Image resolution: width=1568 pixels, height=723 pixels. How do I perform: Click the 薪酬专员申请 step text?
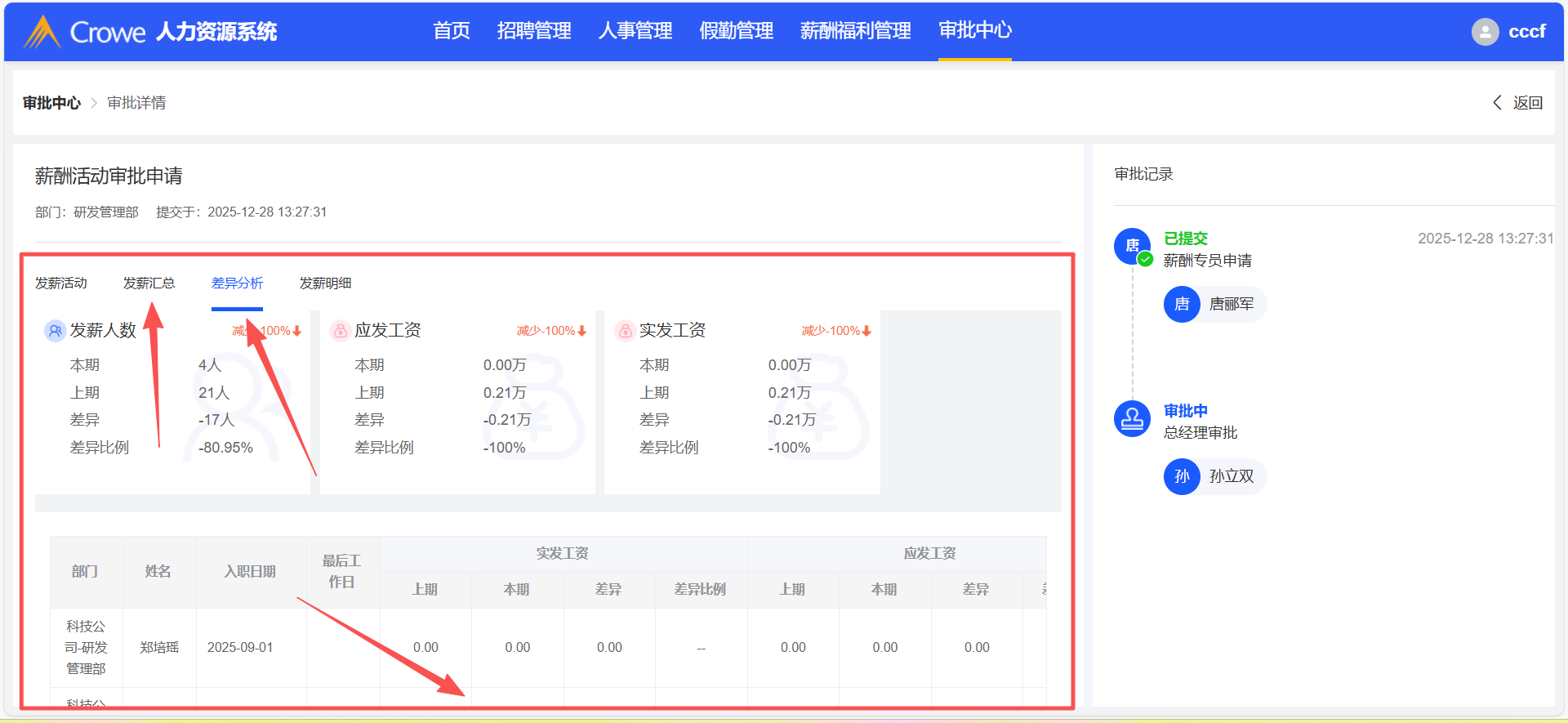[1208, 261]
